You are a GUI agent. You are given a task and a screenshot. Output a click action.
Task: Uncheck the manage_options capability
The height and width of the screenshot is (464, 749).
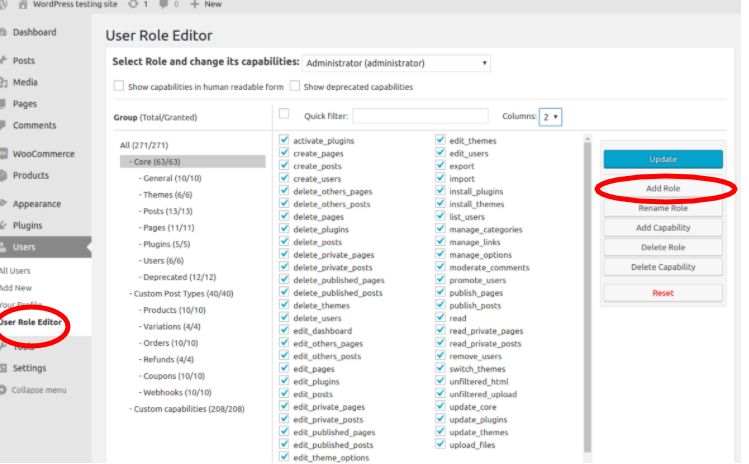tap(440, 254)
